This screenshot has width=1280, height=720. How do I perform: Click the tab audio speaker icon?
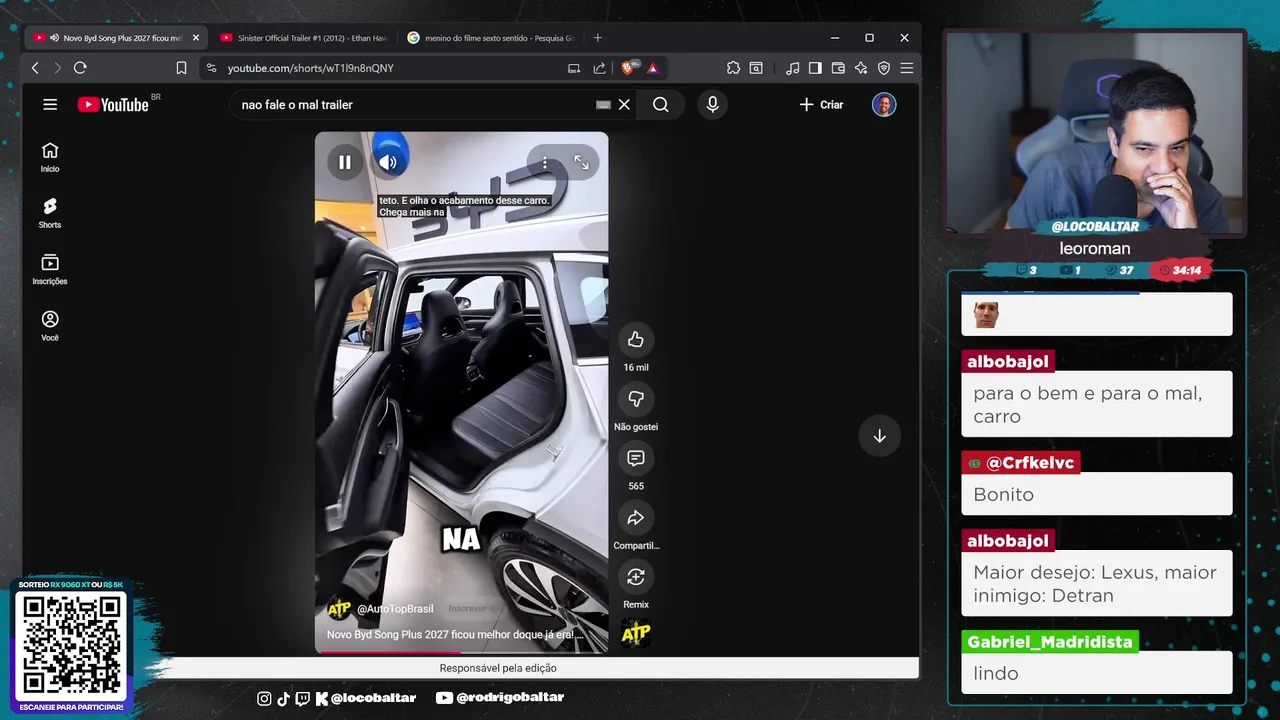point(54,38)
